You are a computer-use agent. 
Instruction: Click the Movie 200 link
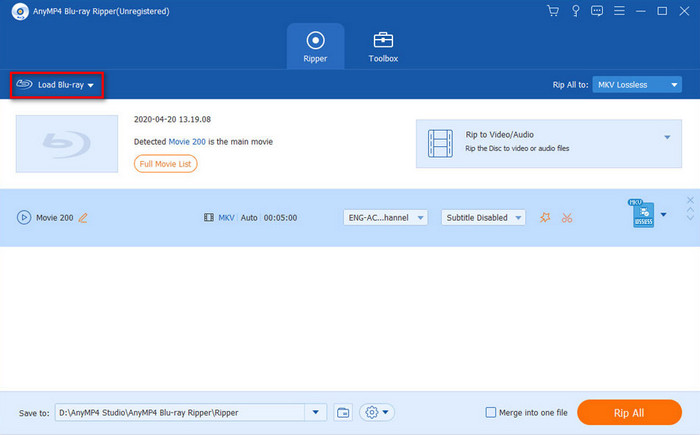(187, 142)
